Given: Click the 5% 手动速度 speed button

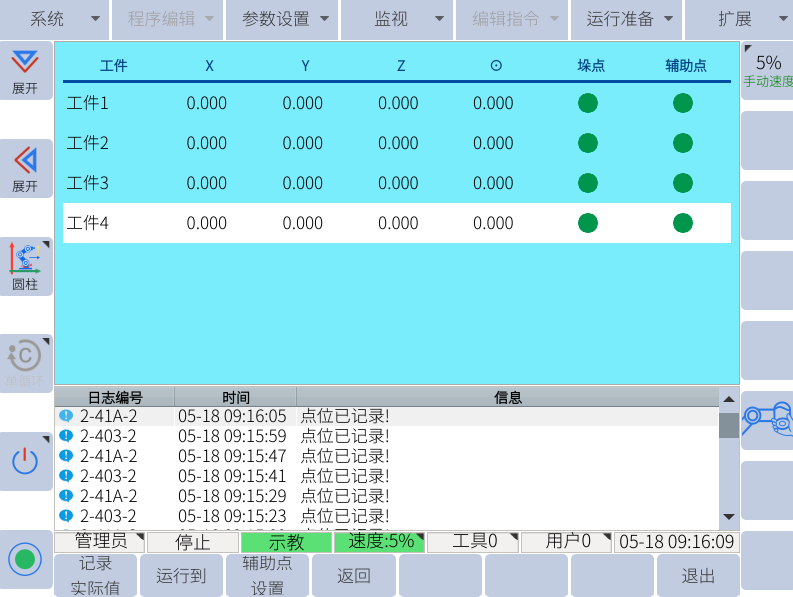Looking at the screenshot, I should pyautogui.click(x=767, y=70).
